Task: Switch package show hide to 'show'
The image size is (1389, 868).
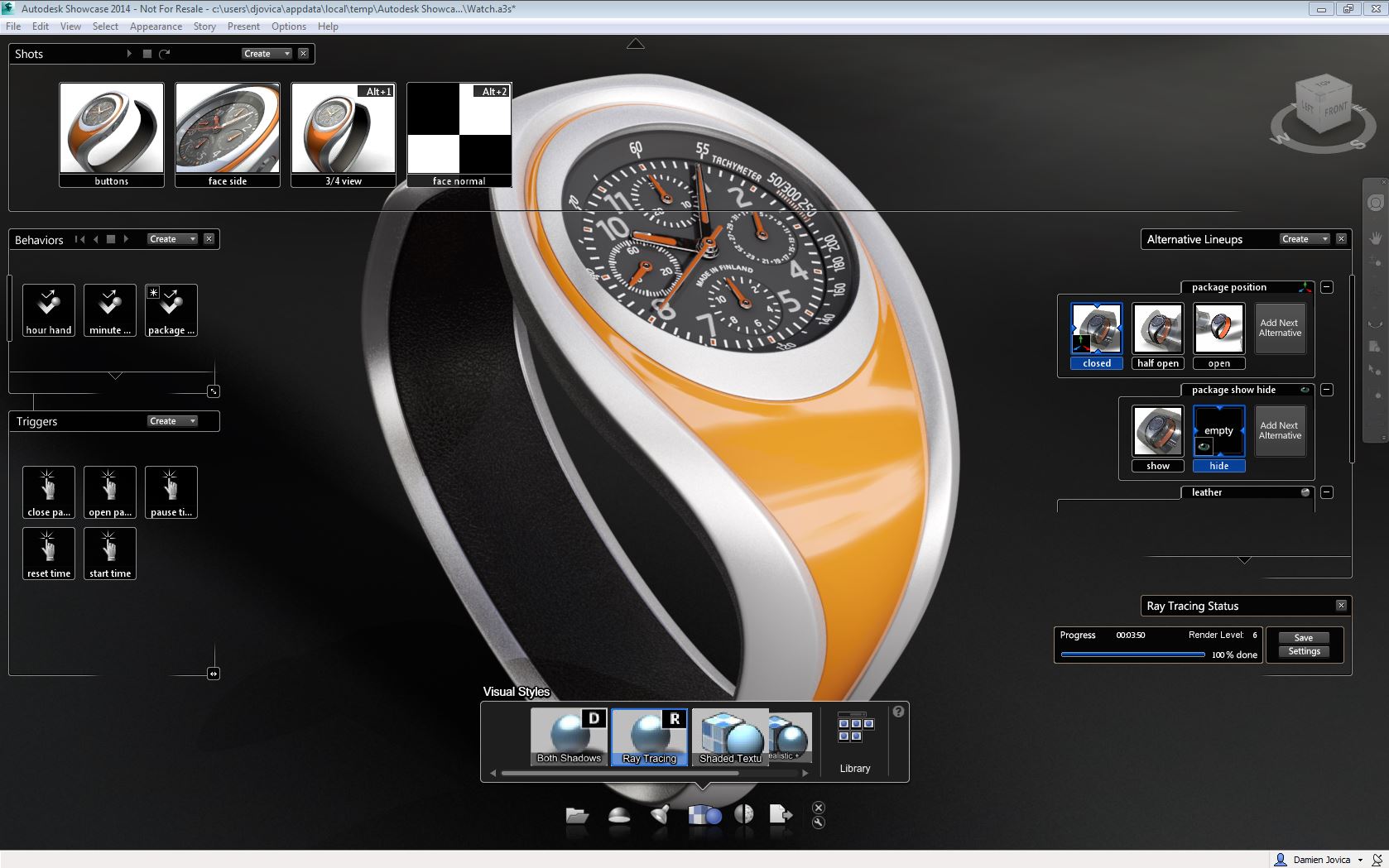Action: (x=1156, y=430)
